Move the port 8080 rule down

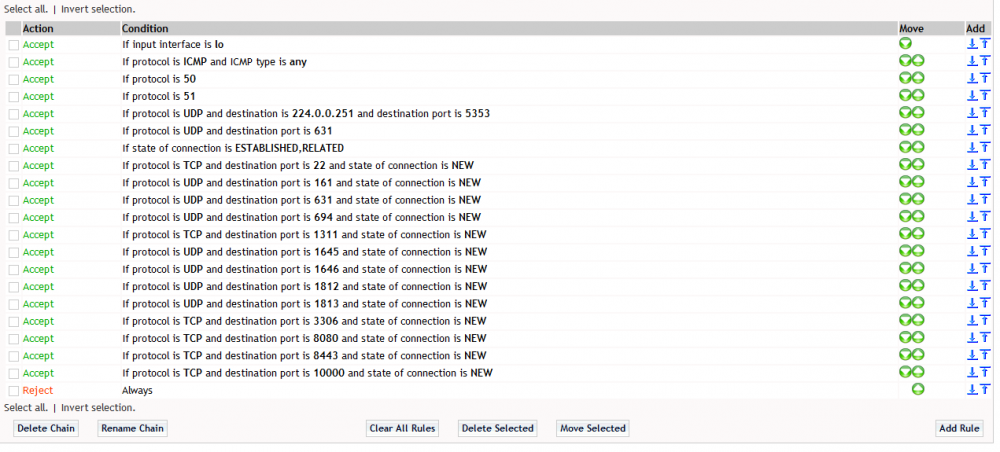click(905, 338)
